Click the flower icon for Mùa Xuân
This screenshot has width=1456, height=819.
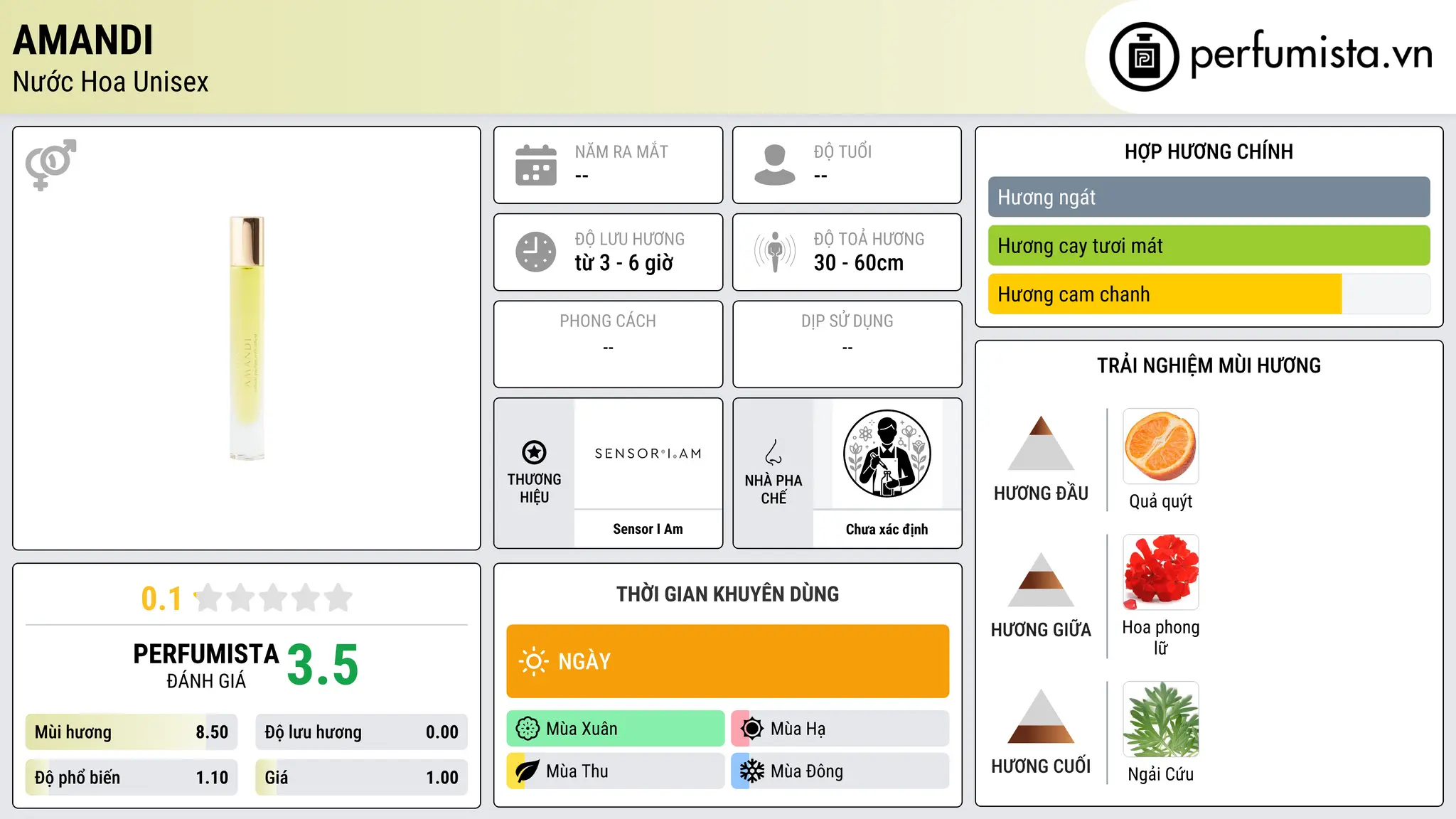528,729
